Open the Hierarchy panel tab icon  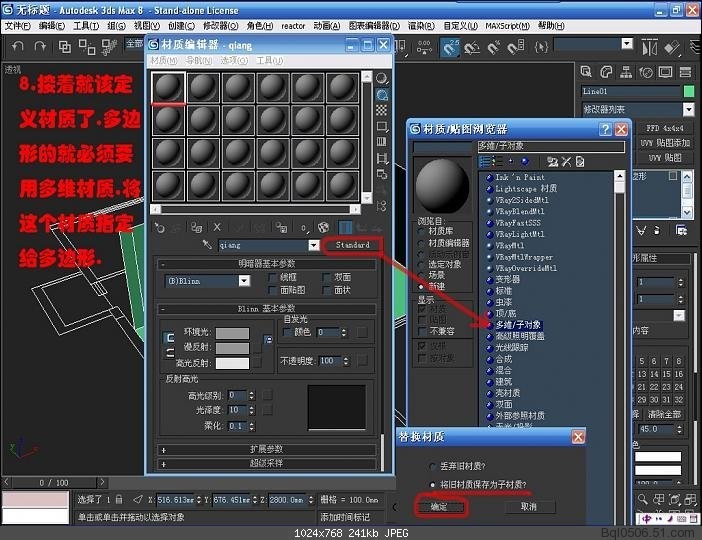tap(626, 72)
